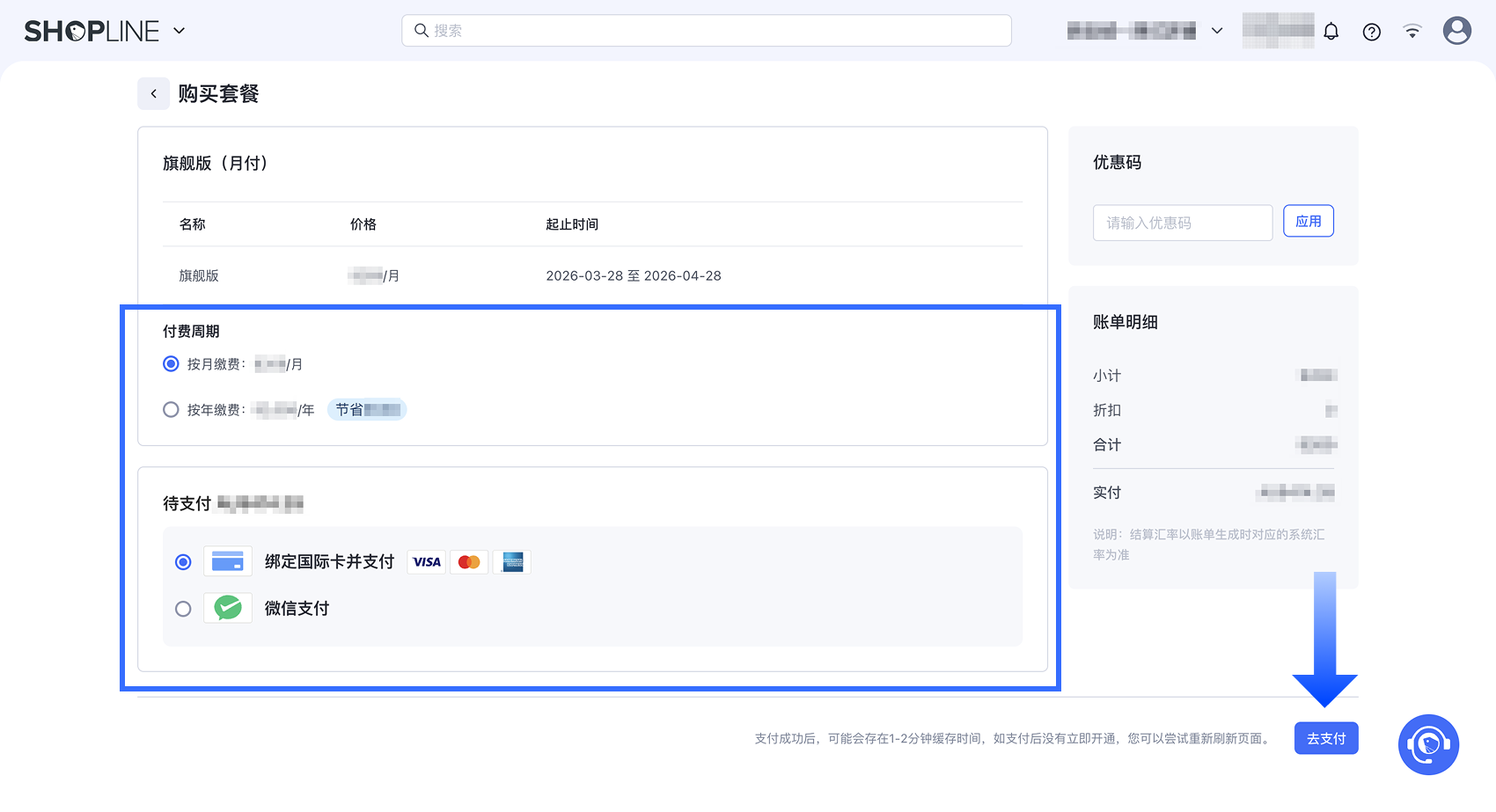Click the 付费周期 section title

click(x=190, y=331)
